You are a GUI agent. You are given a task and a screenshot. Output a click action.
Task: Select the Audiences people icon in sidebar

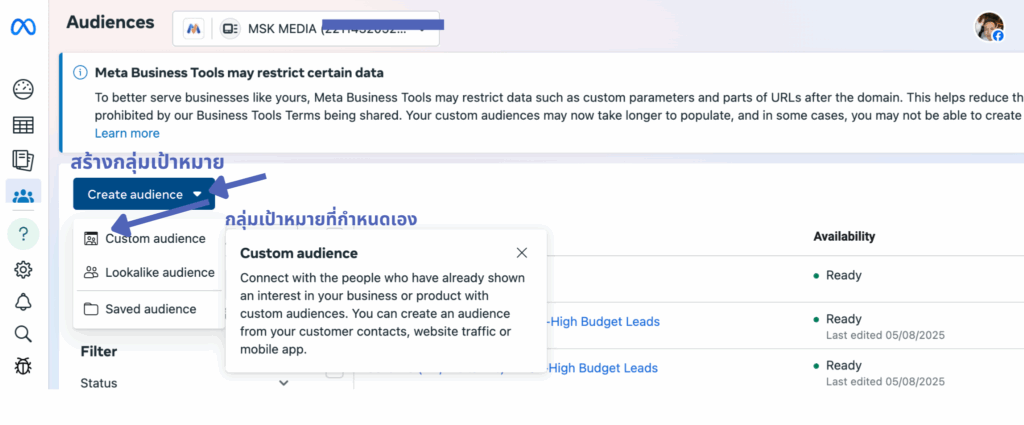24,195
